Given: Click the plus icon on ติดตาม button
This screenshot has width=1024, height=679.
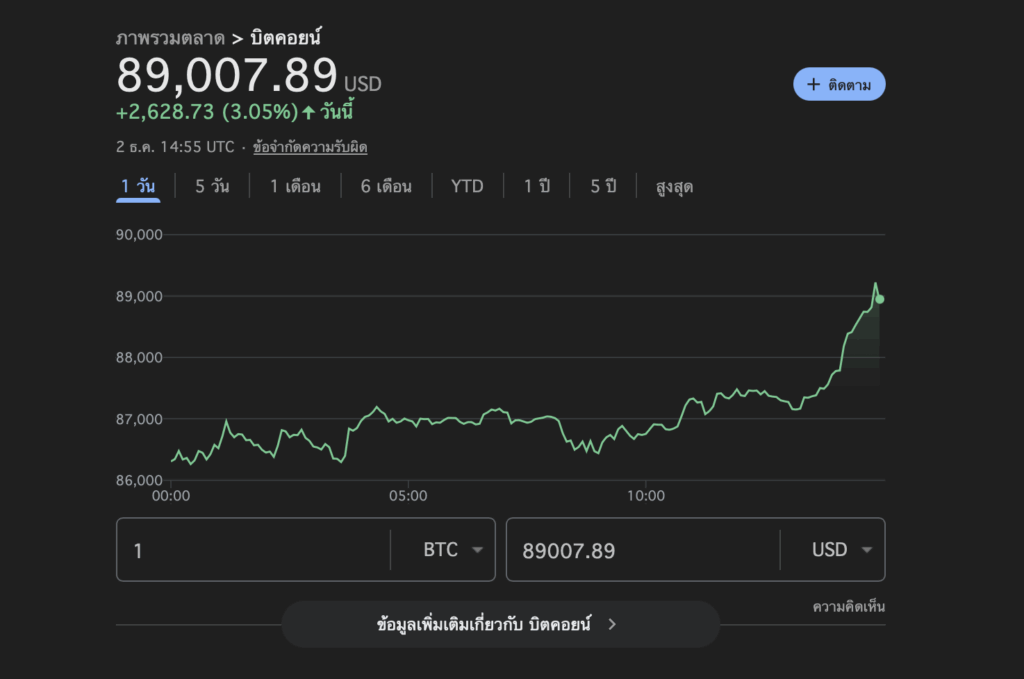Looking at the screenshot, I should (813, 85).
